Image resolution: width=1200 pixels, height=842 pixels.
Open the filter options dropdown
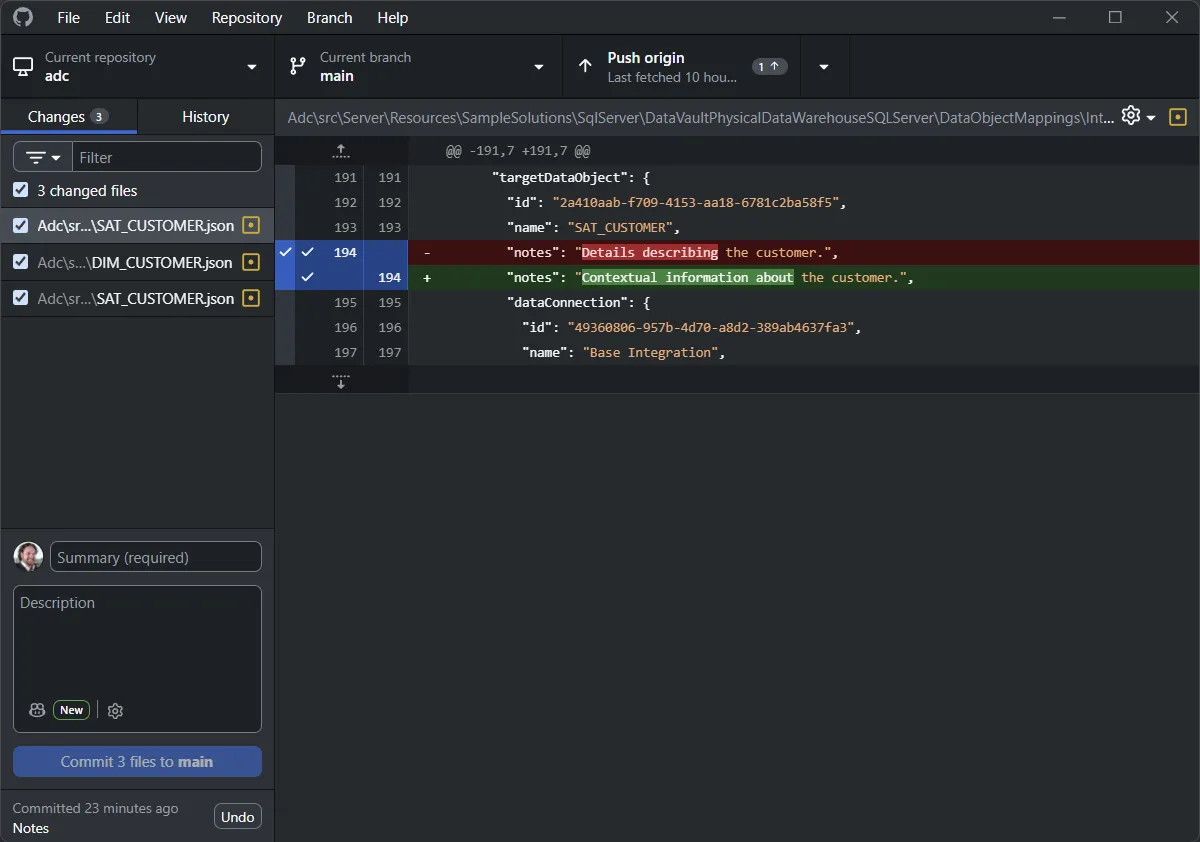click(43, 157)
